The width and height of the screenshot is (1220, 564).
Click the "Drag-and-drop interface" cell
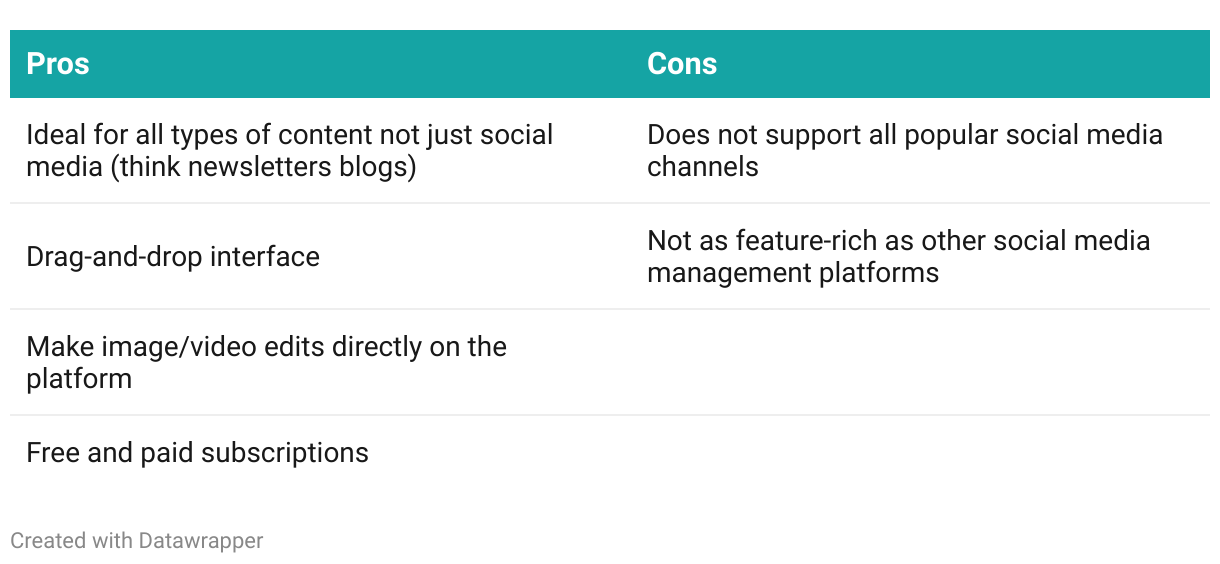click(x=173, y=257)
